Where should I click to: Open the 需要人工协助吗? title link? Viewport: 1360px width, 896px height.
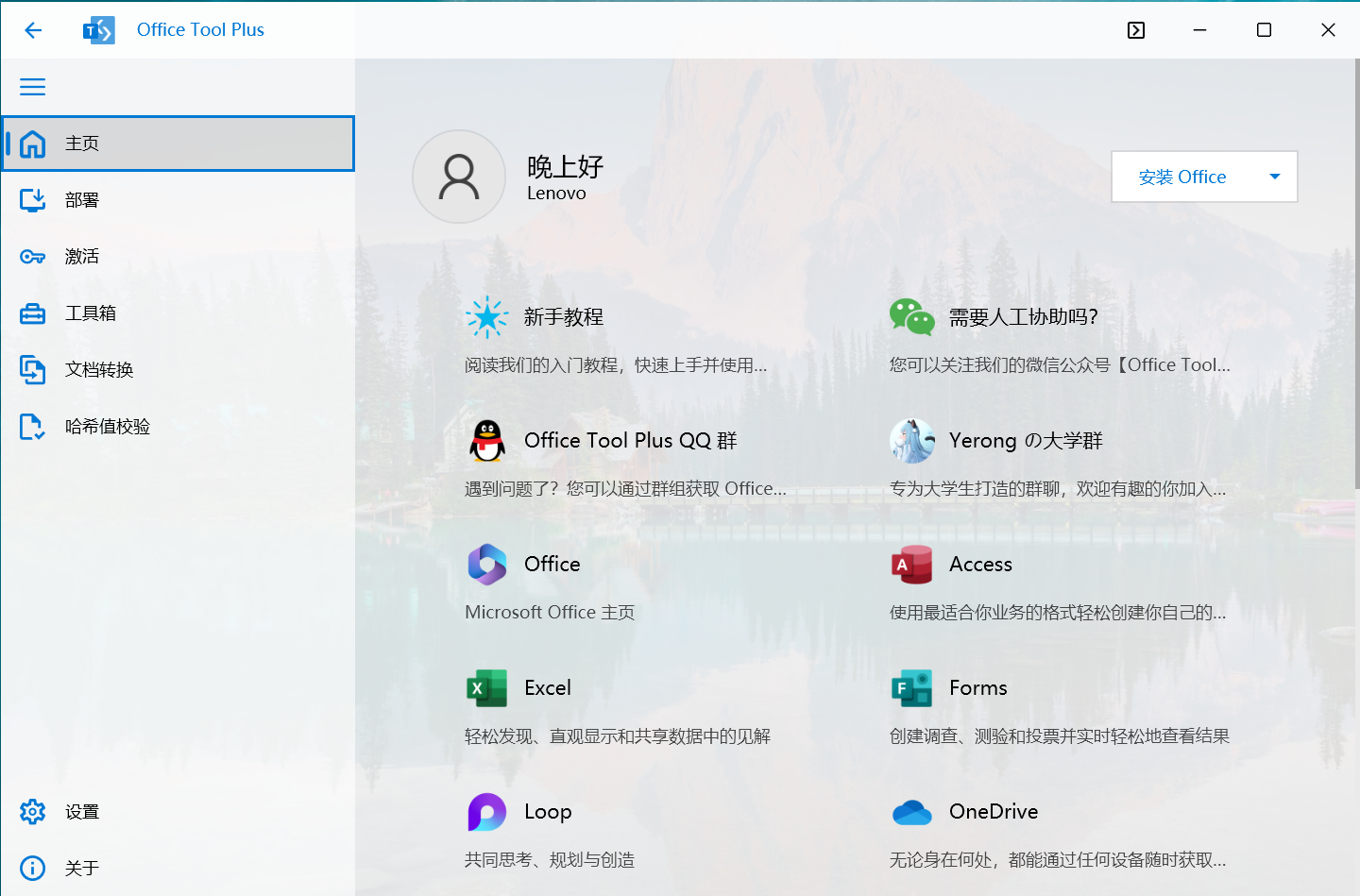(x=1024, y=317)
